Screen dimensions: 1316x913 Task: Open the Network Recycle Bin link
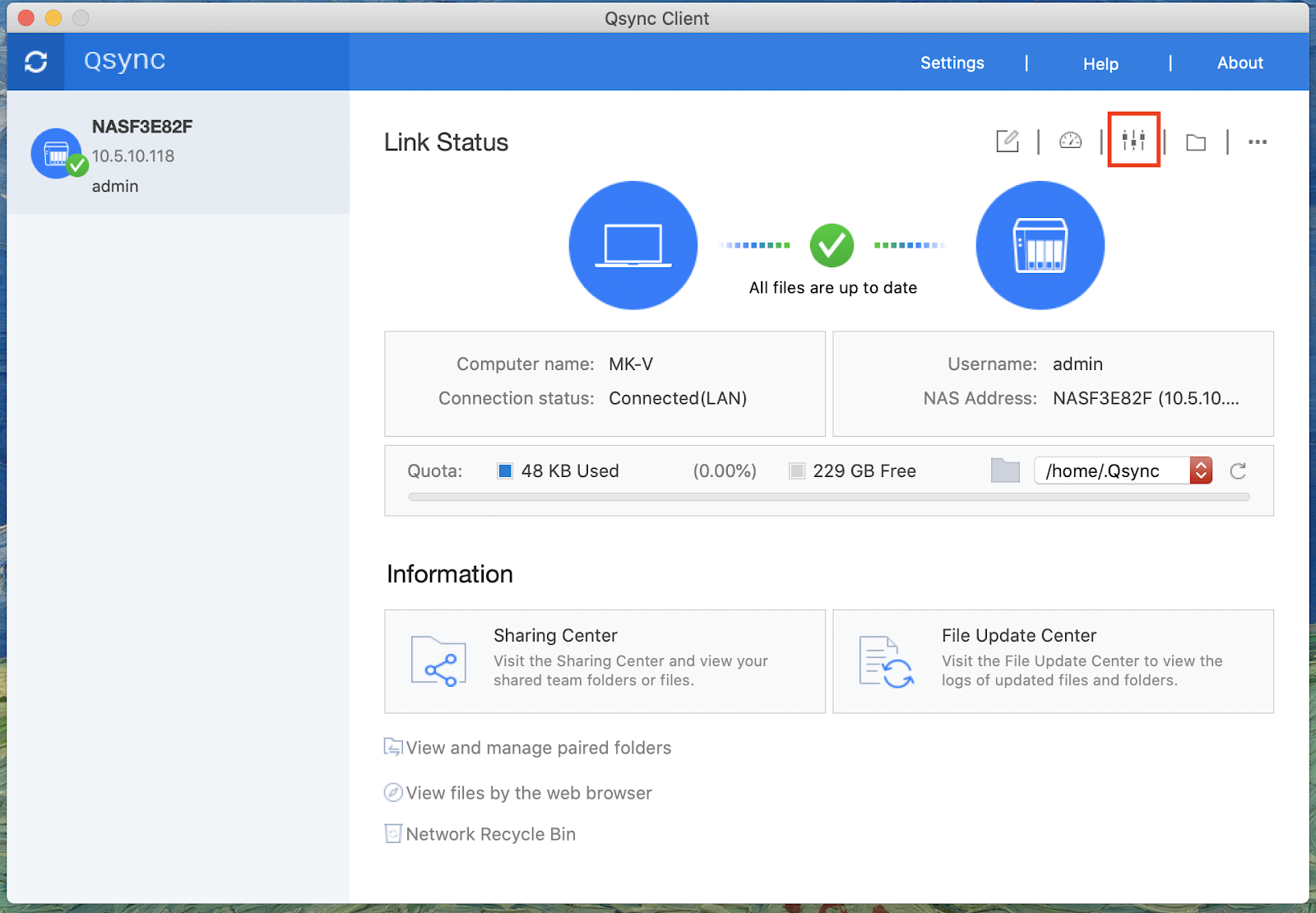pyautogui.click(x=490, y=834)
